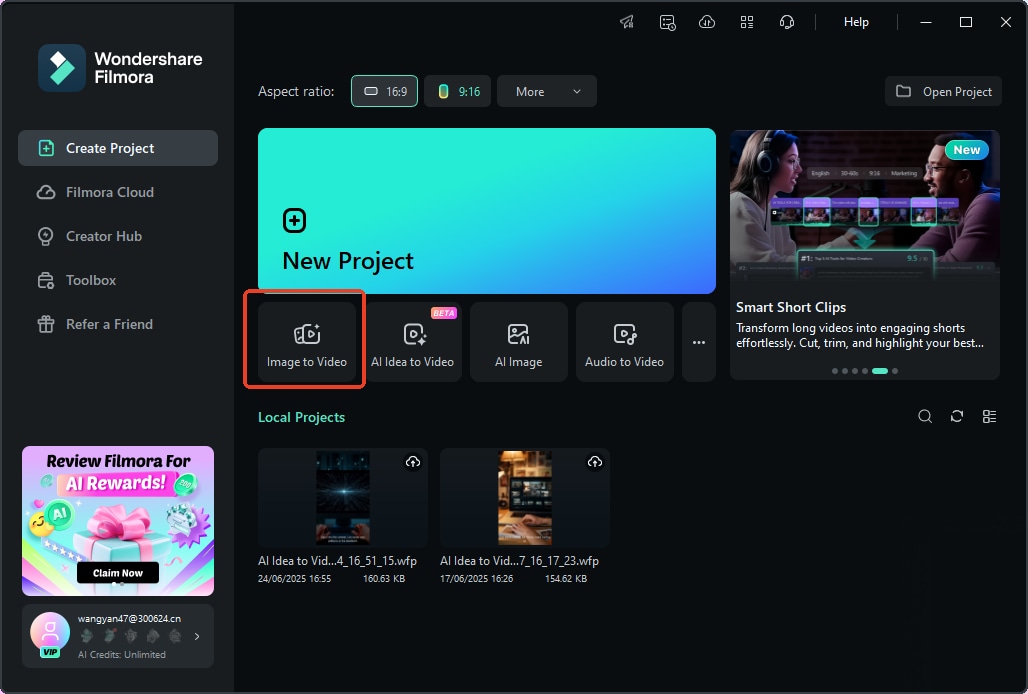
Task: Click the Claim Now button
Action: click(x=118, y=573)
